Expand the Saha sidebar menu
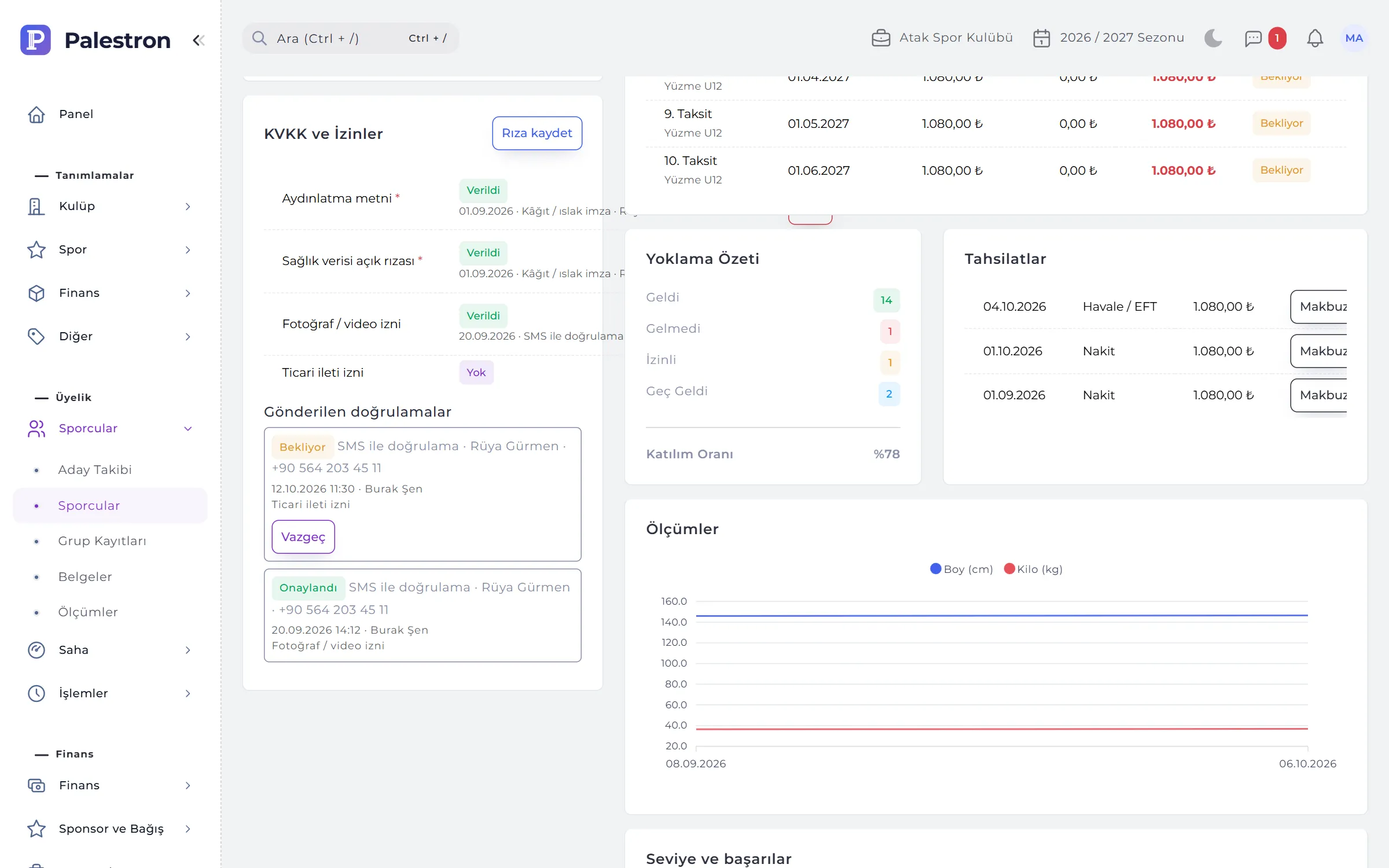The height and width of the screenshot is (868, 1389). click(110, 650)
